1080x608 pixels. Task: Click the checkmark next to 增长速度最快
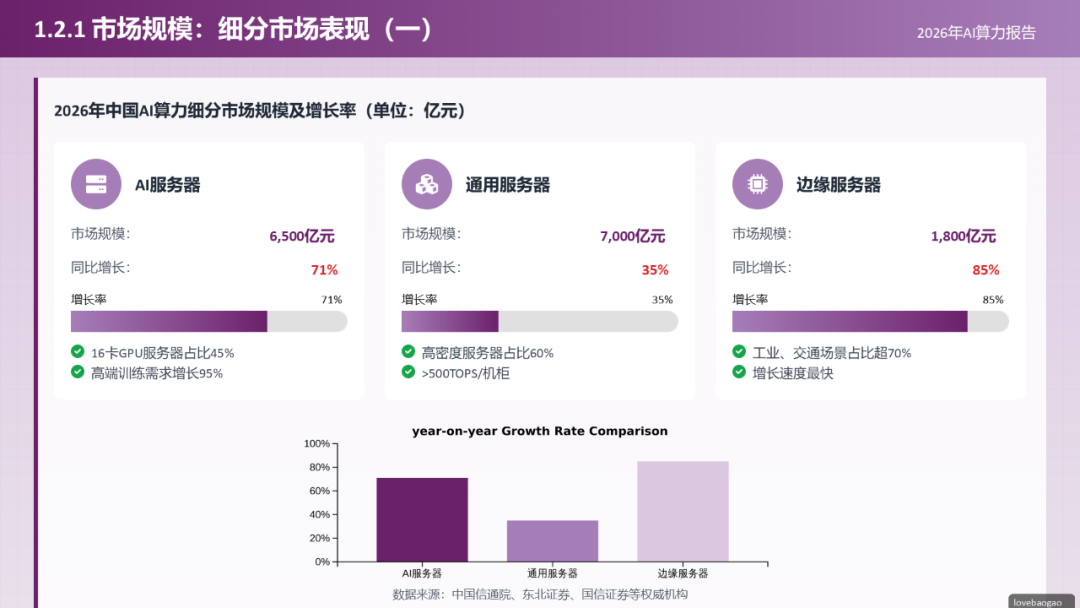tap(738, 372)
